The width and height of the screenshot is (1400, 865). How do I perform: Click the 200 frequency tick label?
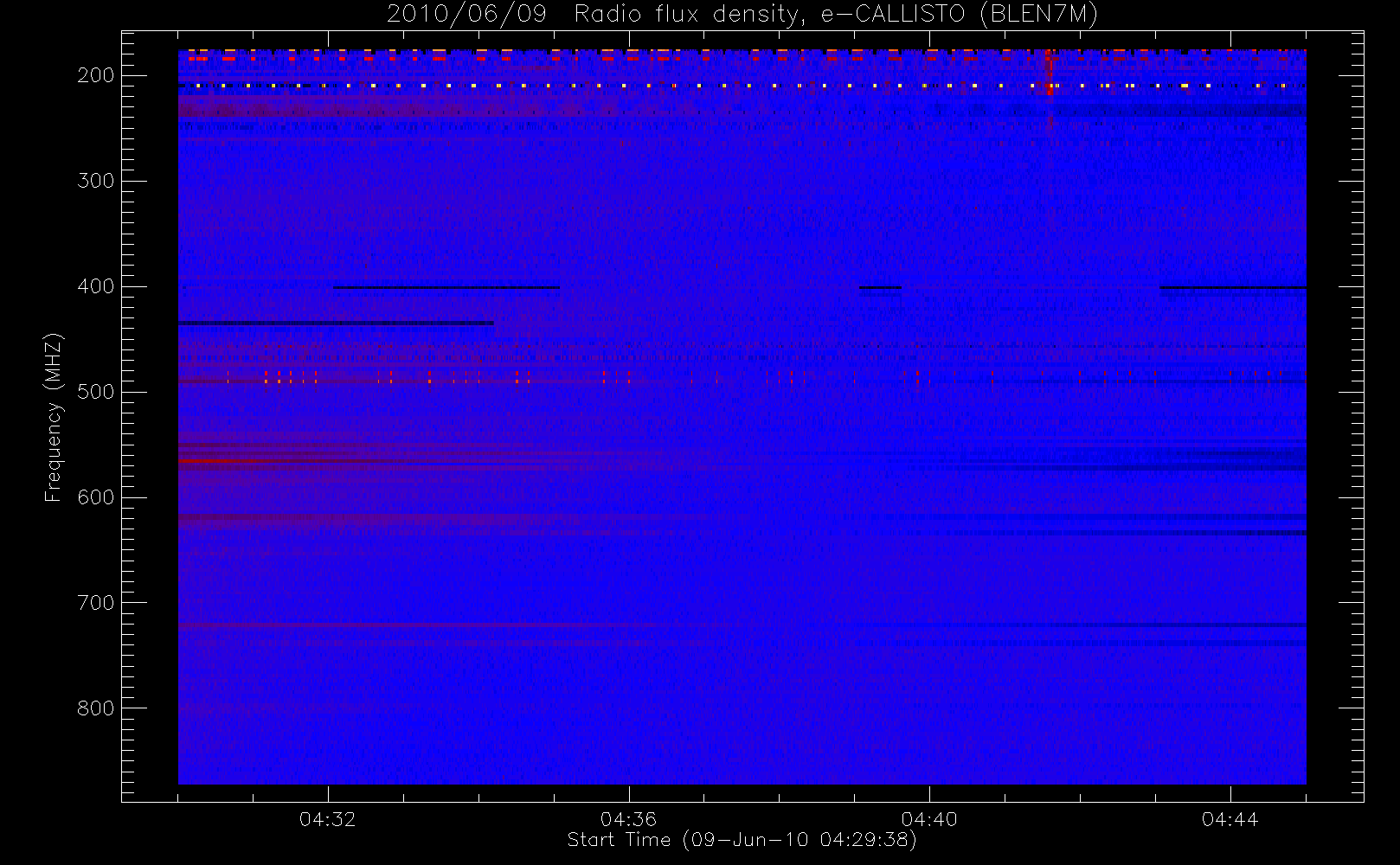coord(95,75)
